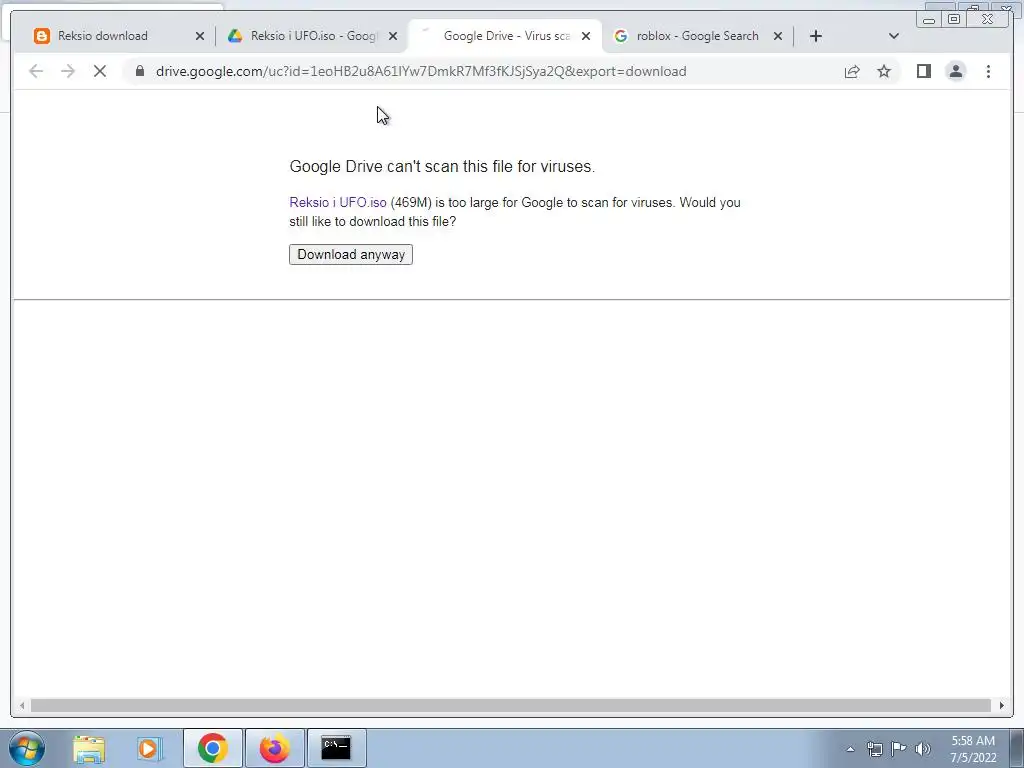Close the roblox Google Search tab

778,37
